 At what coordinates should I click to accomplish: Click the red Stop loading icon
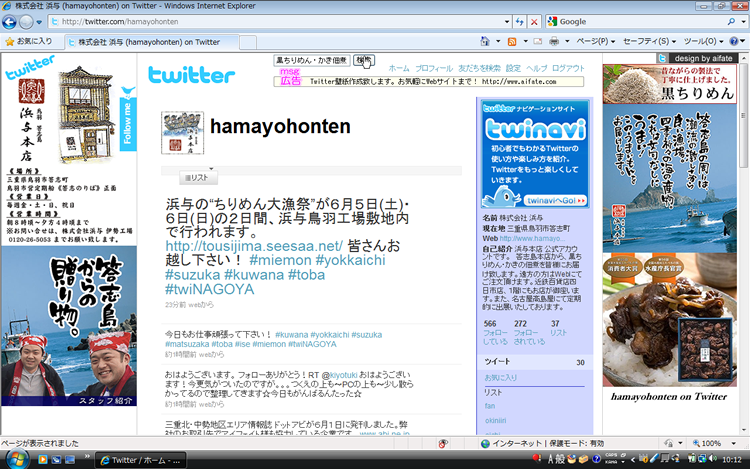534,22
